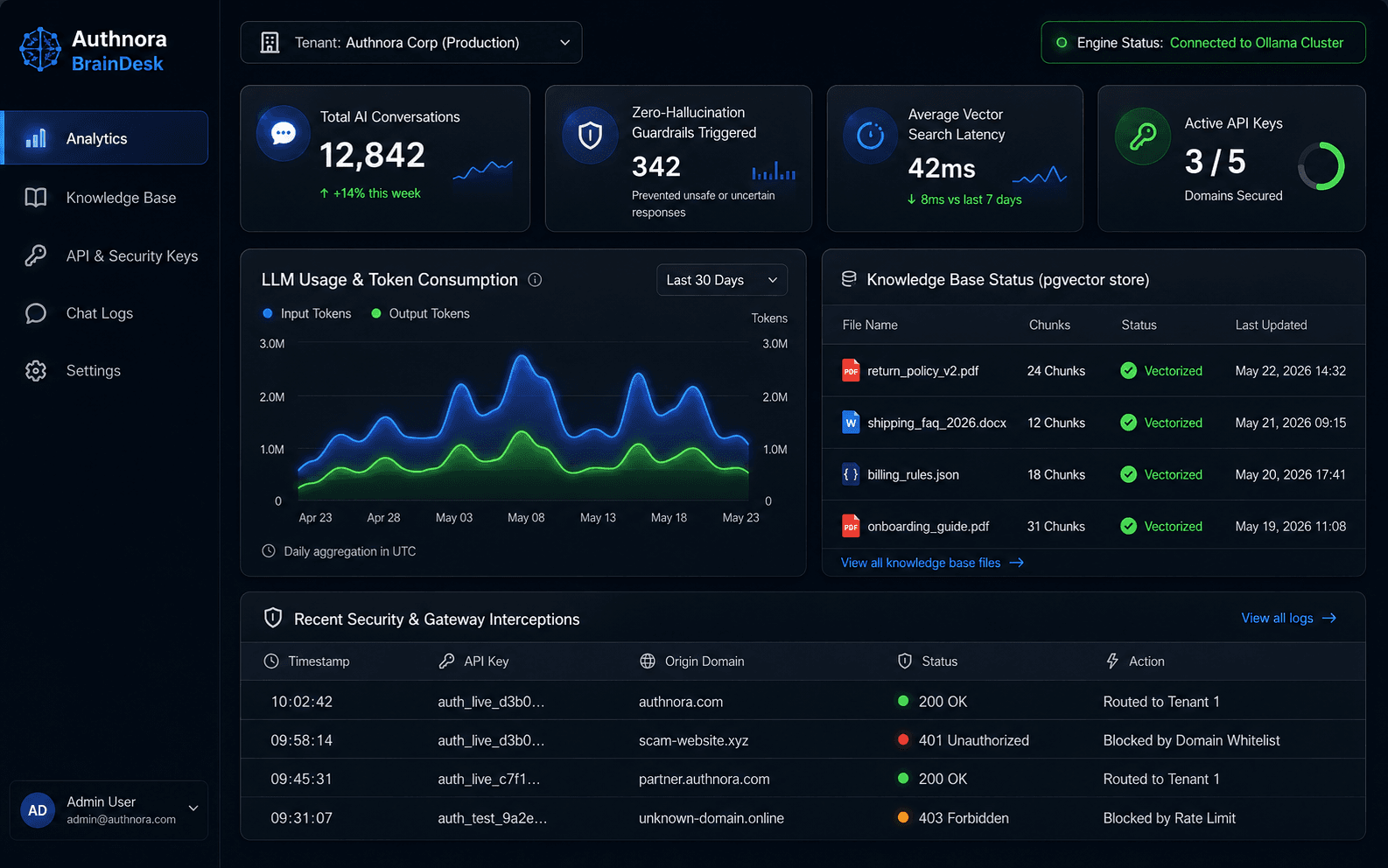Click the shipping_faq_2026.docx file name

click(x=937, y=423)
